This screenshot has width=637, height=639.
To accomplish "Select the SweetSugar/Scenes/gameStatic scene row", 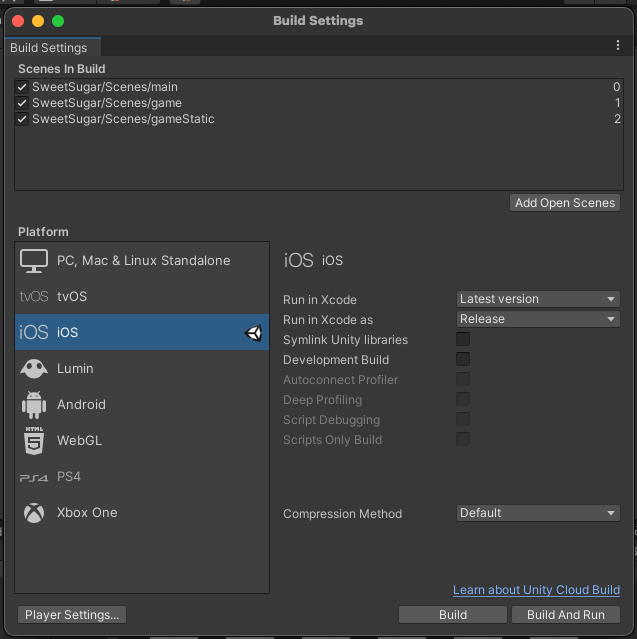I will tap(319, 119).
